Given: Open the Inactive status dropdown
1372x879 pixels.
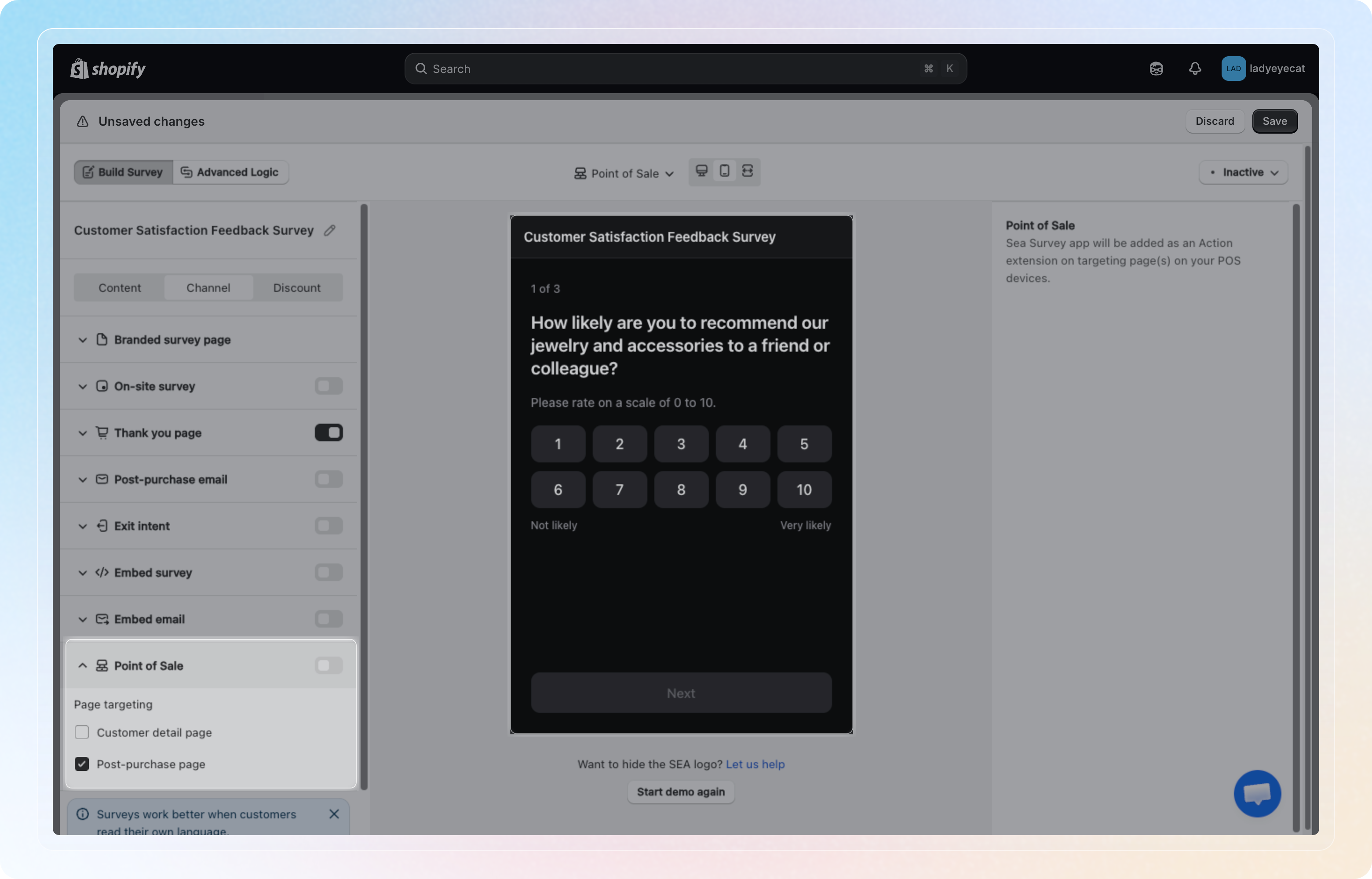Looking at the screenshot, I should 1243,172.
